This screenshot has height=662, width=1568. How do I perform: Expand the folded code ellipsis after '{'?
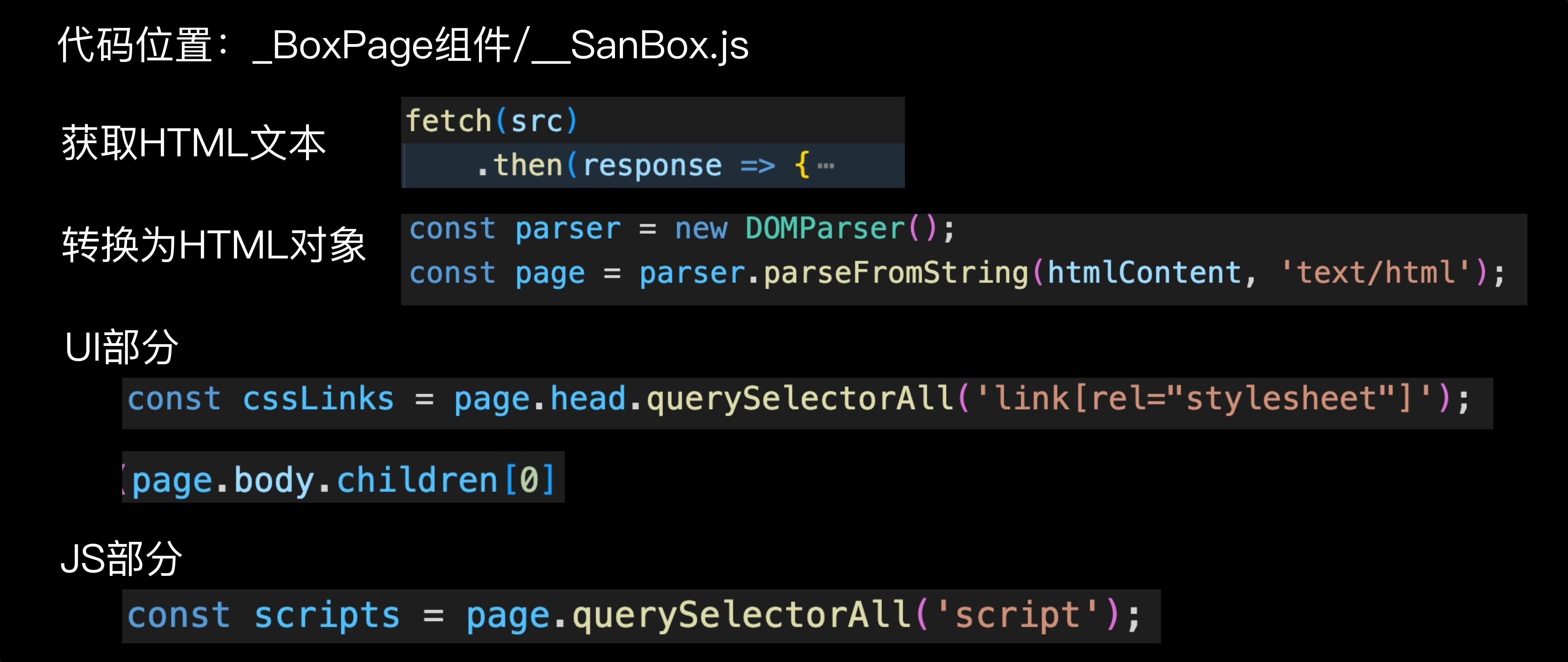pos(826,165)
